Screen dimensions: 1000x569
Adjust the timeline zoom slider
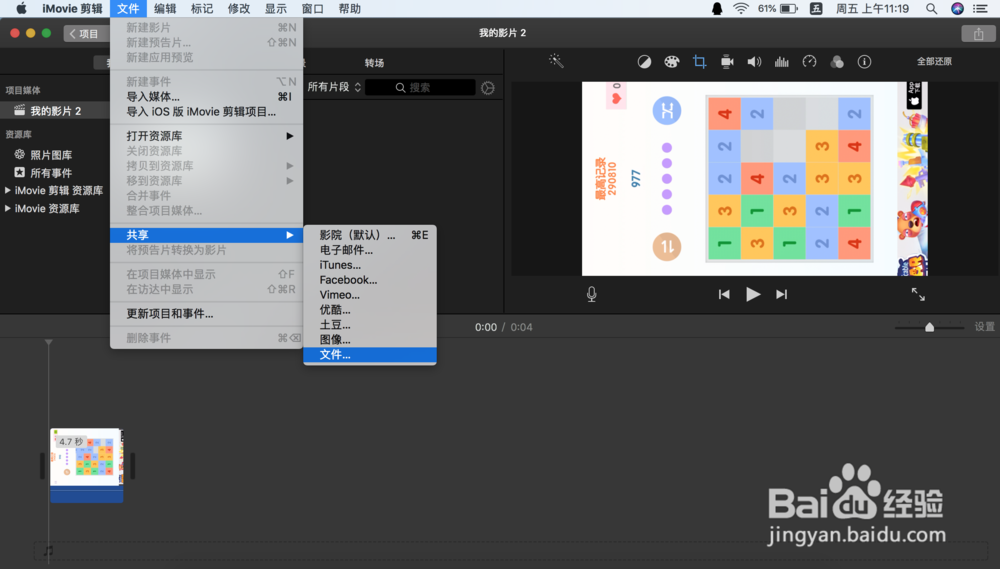[929, 327]
